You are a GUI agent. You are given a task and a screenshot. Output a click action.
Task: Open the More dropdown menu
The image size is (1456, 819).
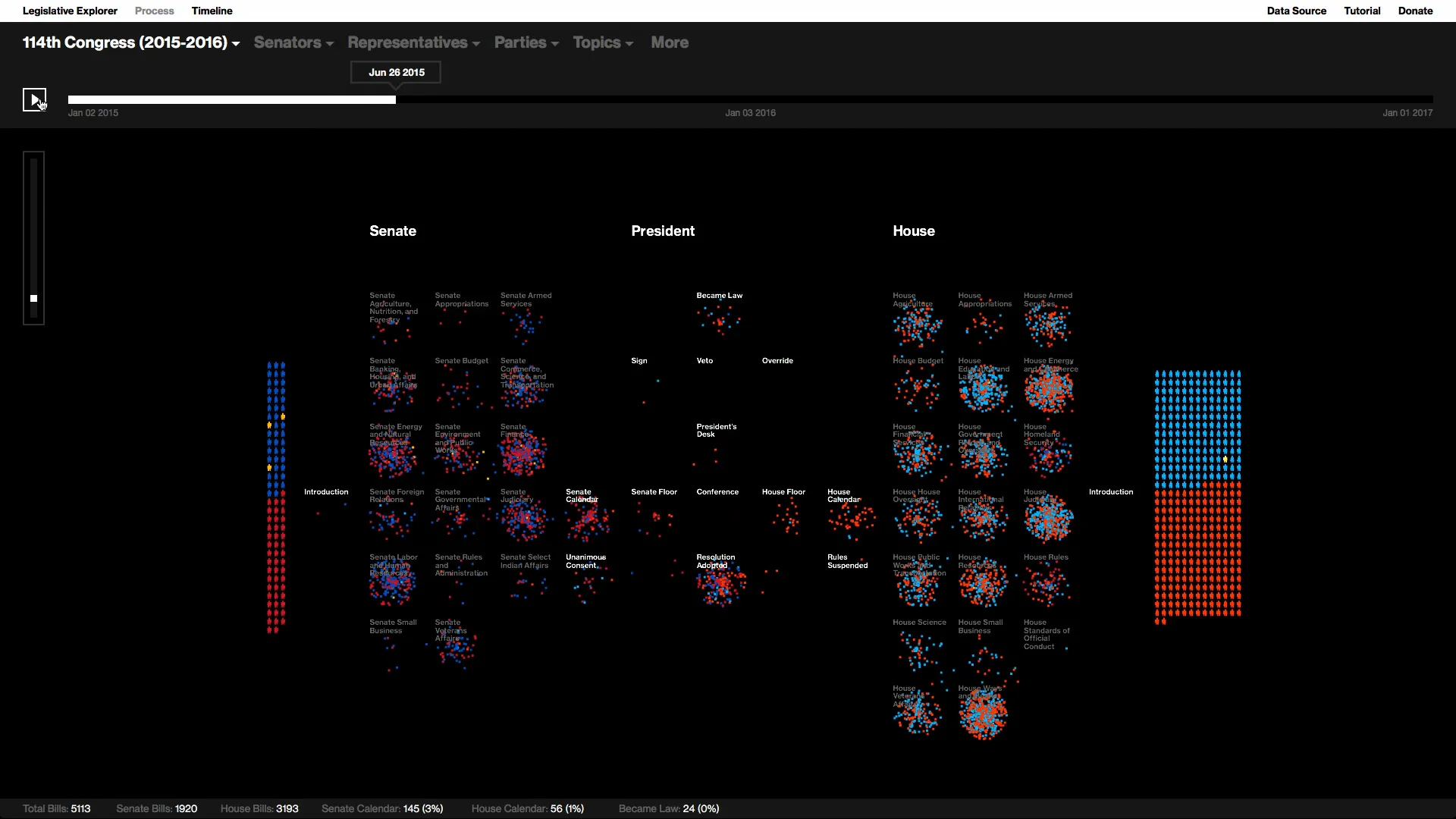pos(670,42)
